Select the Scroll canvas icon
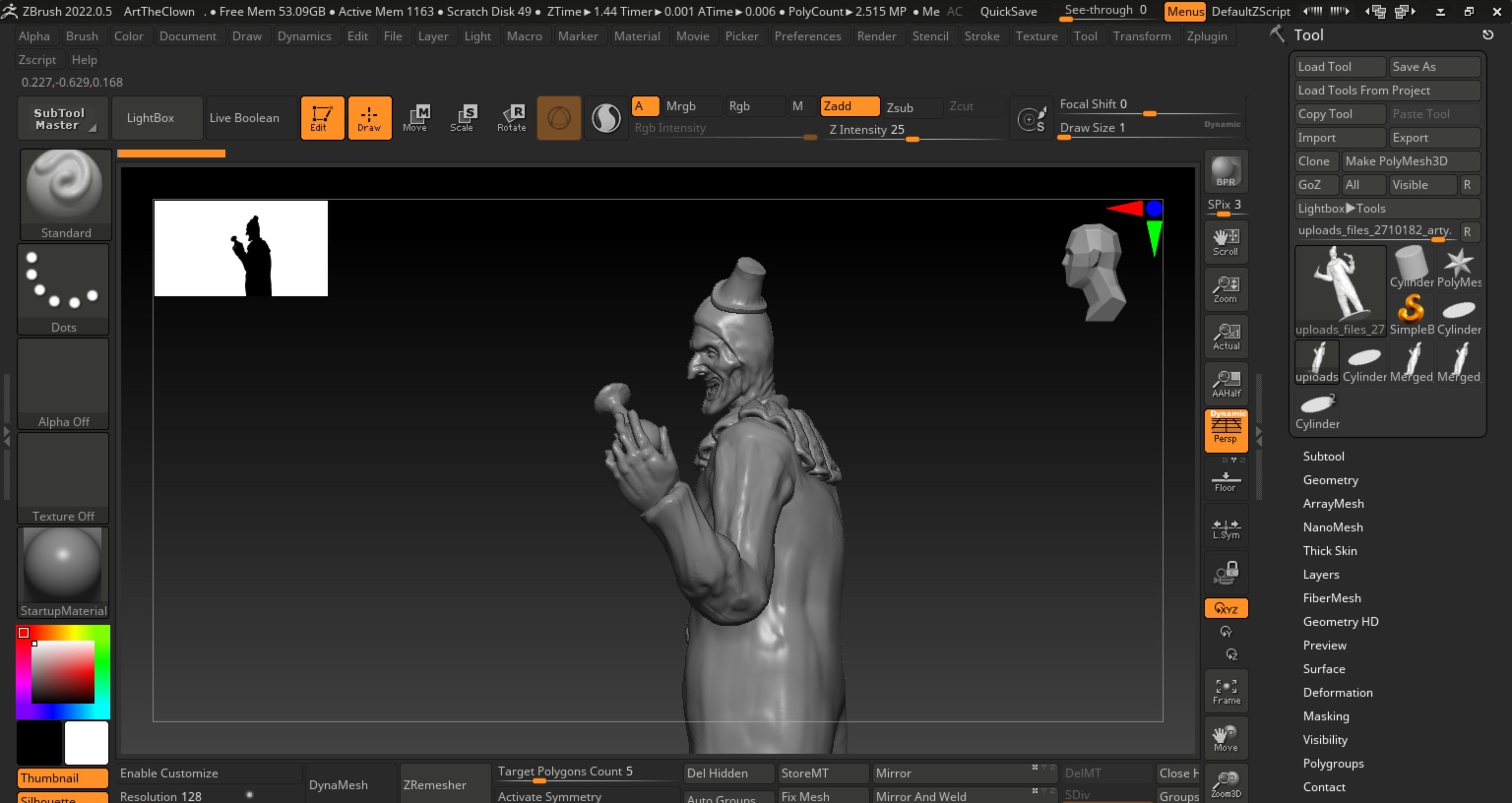1512x803 pixels. click(1226, 242)
